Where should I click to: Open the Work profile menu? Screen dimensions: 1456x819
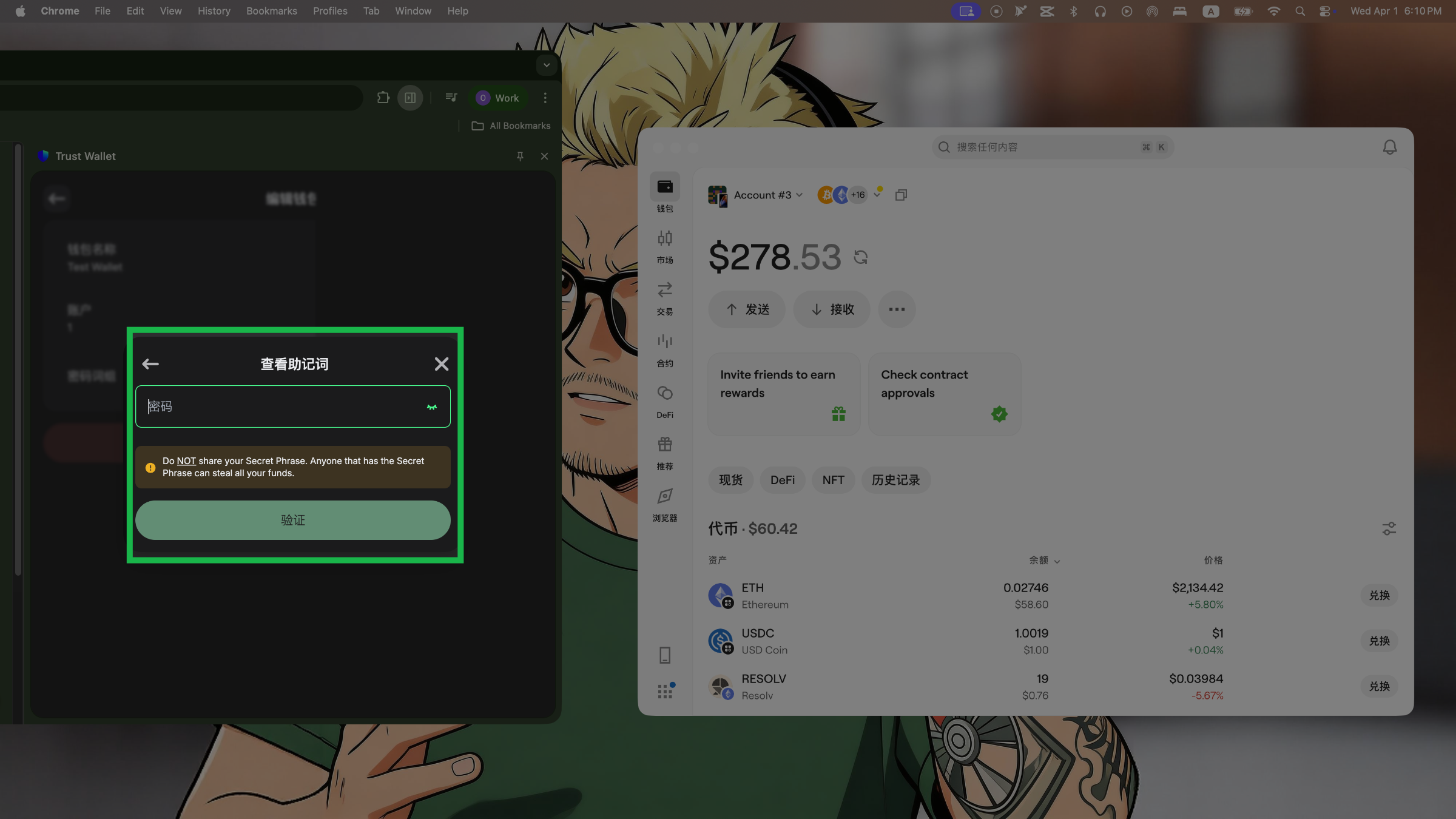coord(498,98)
